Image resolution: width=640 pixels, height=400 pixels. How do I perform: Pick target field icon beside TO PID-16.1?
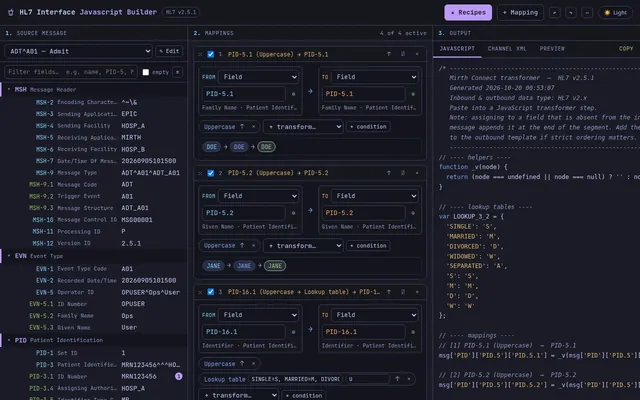pyautogui.click(x=413, y=332)
